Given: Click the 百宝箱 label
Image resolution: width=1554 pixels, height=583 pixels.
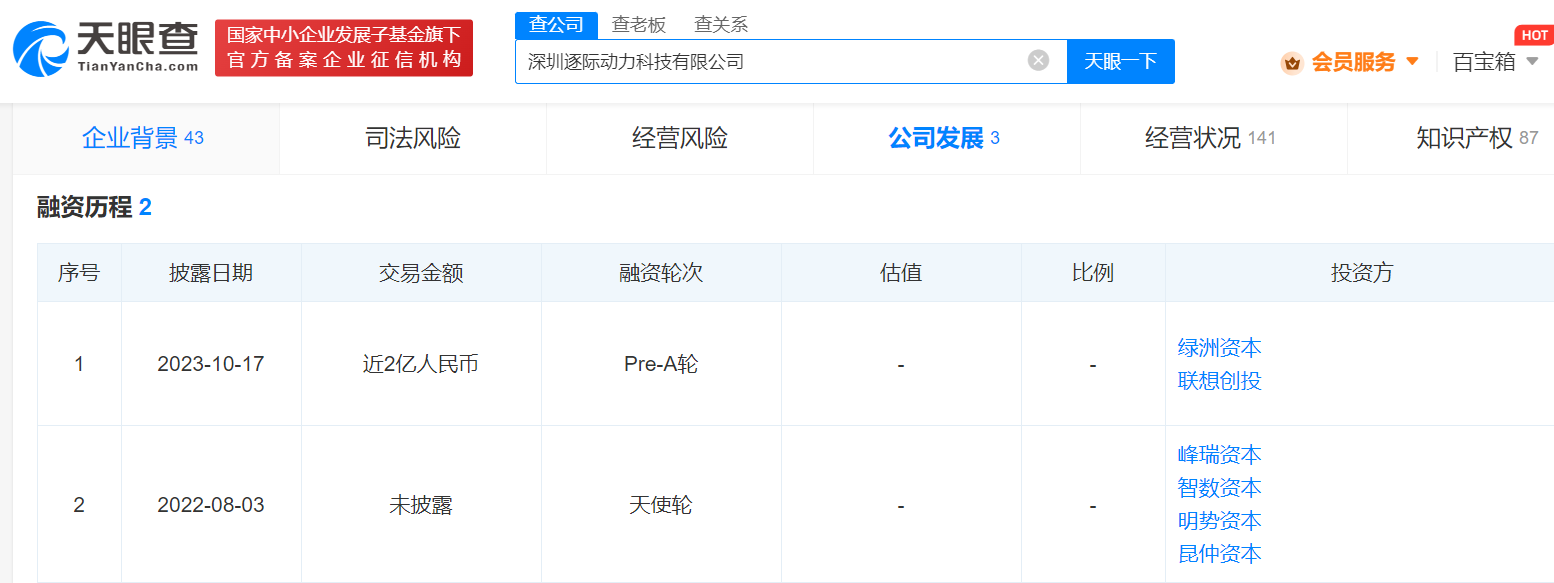Looking at the screenshot, I should pyautogui.click(x=1484, y=62).
